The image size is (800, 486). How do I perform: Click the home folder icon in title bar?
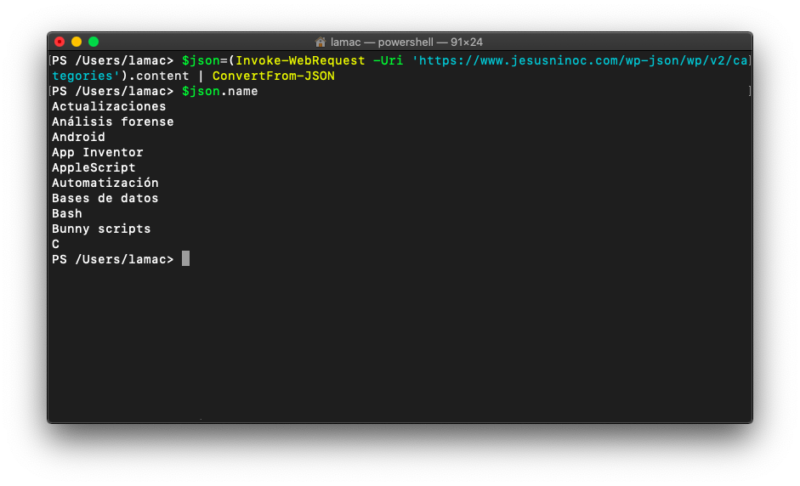[320, 42]
